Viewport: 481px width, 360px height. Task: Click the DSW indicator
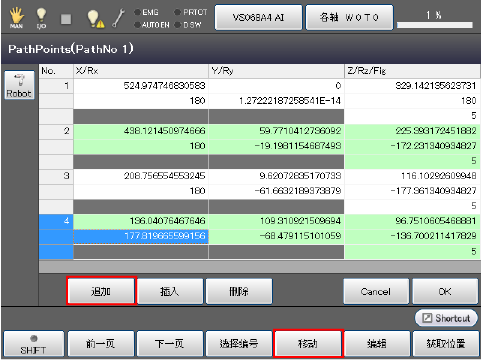188,25
